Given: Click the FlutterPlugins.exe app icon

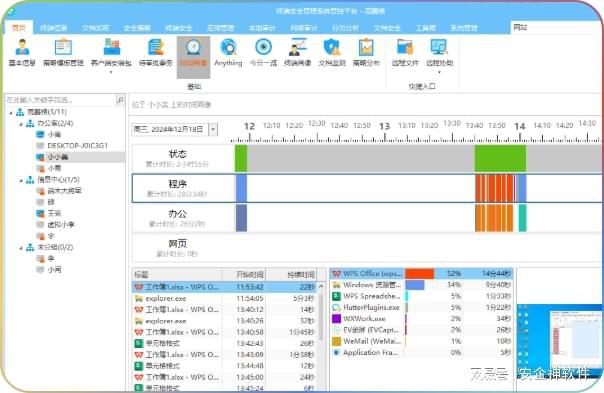Looking at the screenshot, I should tap(336, 307).
